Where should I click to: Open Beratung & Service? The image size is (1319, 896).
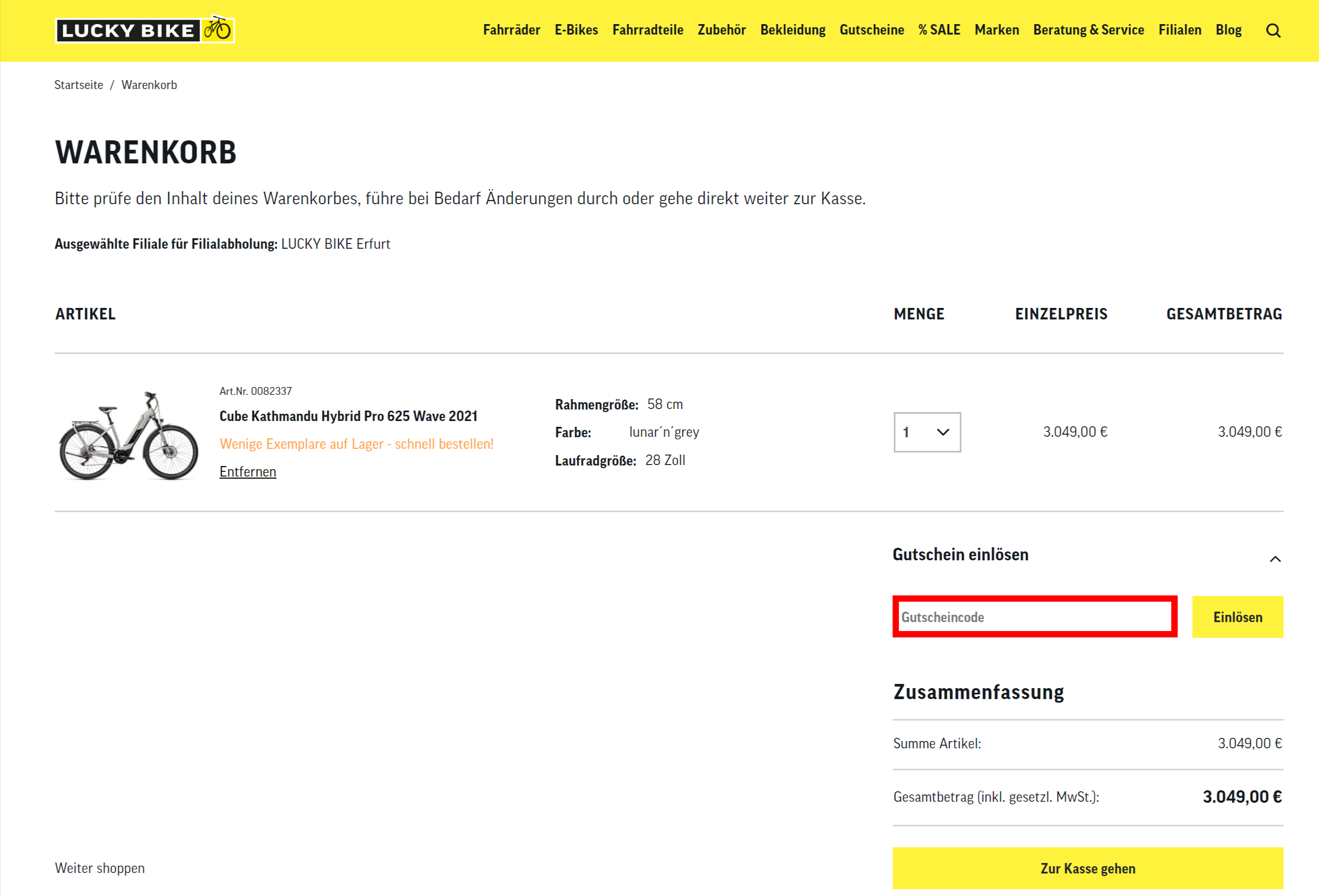(1089, 30)
